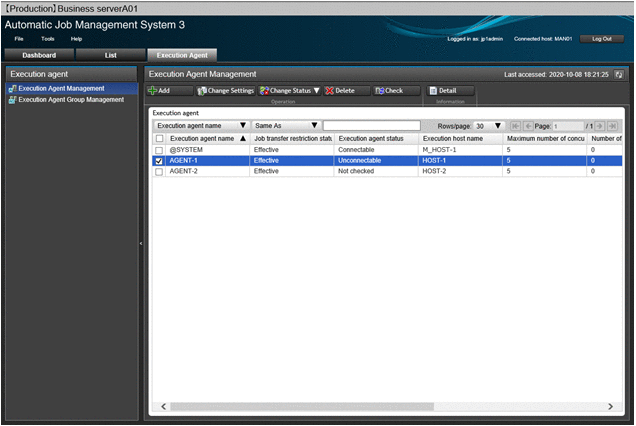
Task: Open the Same As condition dropdown
Action: click(286, 126)
